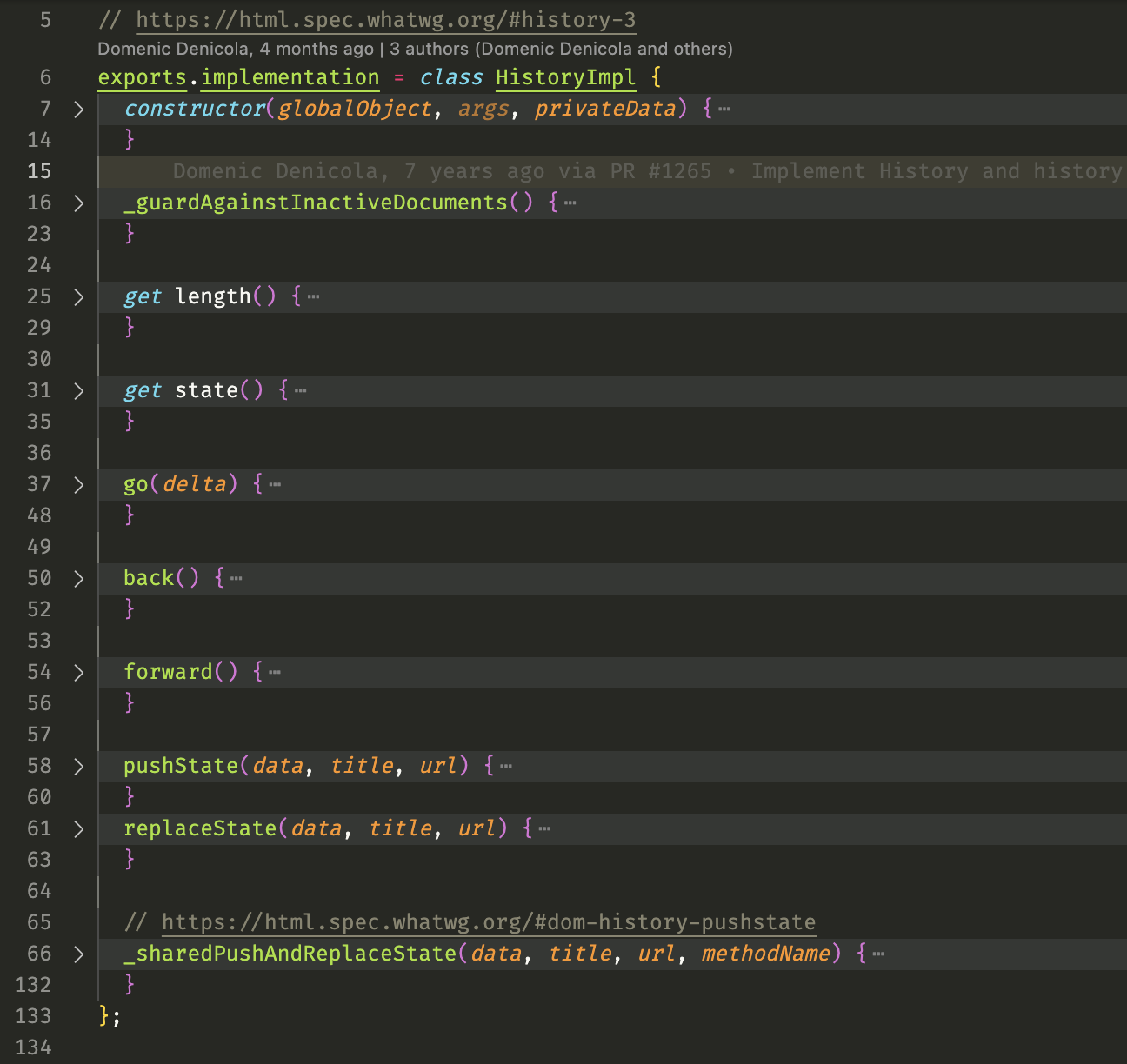The width and height of the screenshot is (1127, 1064).
Task: Click the folded ellipsis after _guardAgainstInactiveDocuments
Action: [570, 203]
